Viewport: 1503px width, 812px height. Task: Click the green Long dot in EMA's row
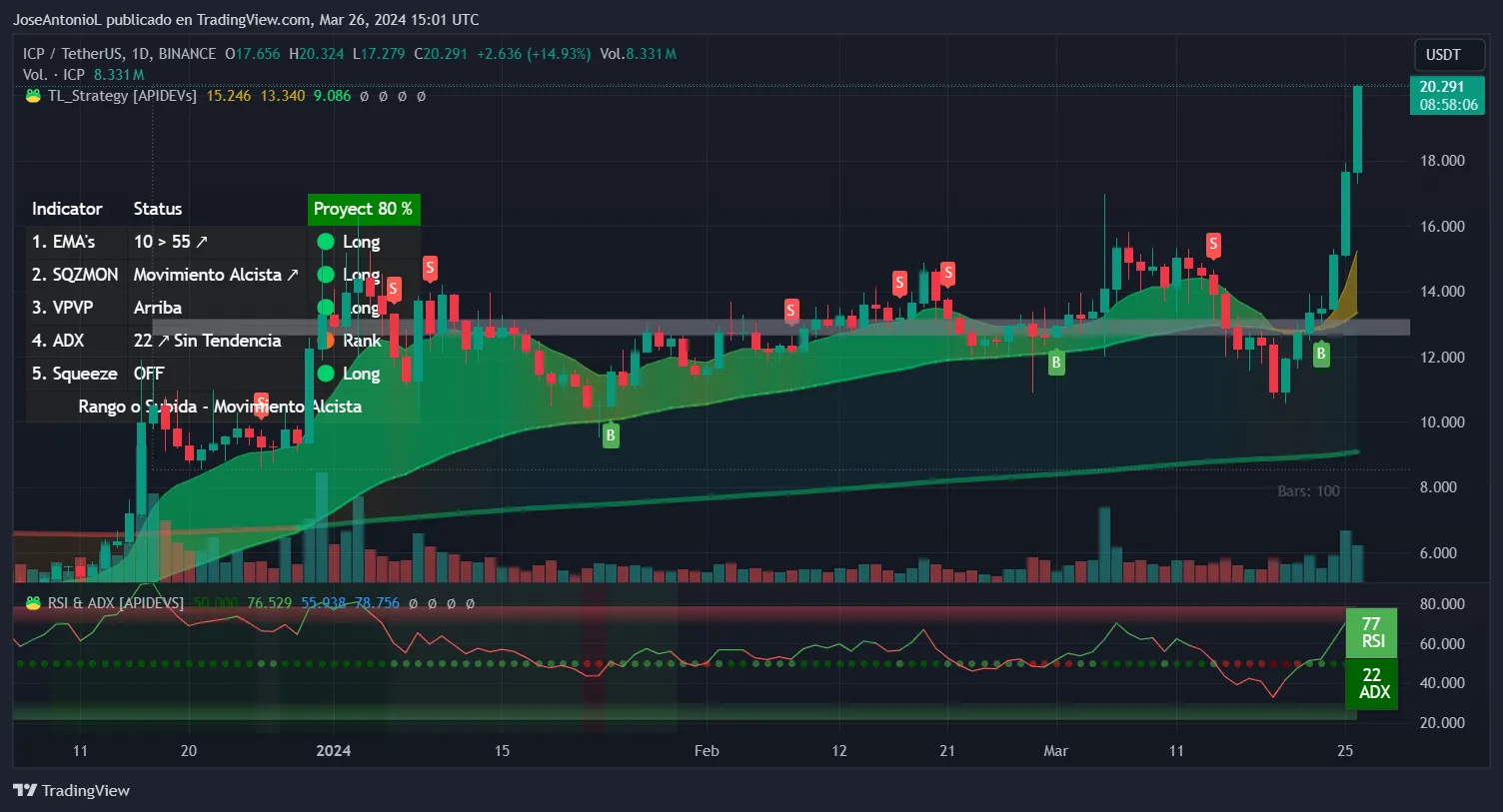pyautogui.click(x=326, y=242)
